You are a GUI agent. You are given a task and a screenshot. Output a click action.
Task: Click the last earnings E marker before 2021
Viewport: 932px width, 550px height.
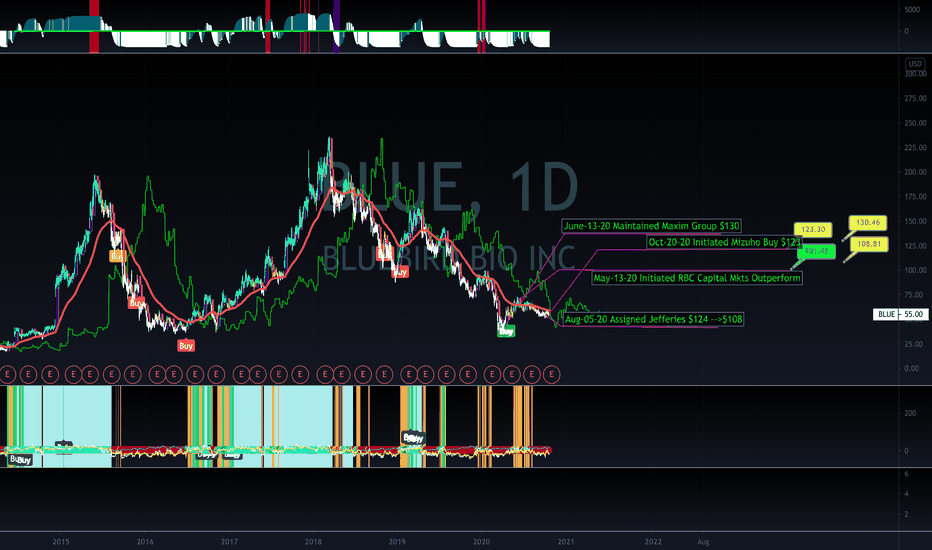point(552,375)
